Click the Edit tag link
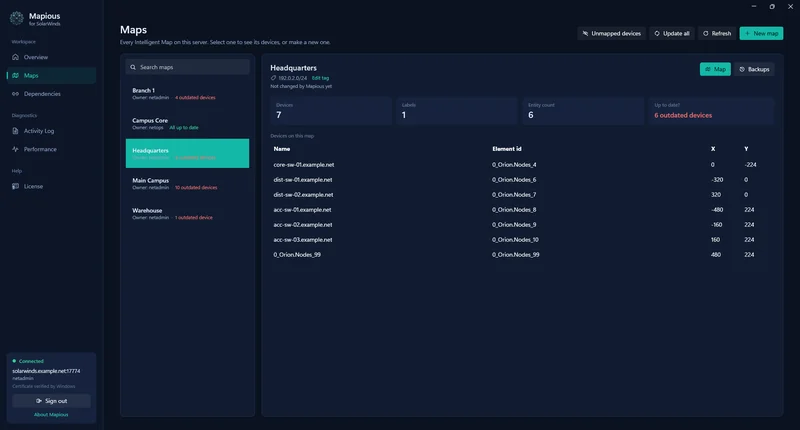Viewport: 800px width, 430px height. click(x=320, y=78)
